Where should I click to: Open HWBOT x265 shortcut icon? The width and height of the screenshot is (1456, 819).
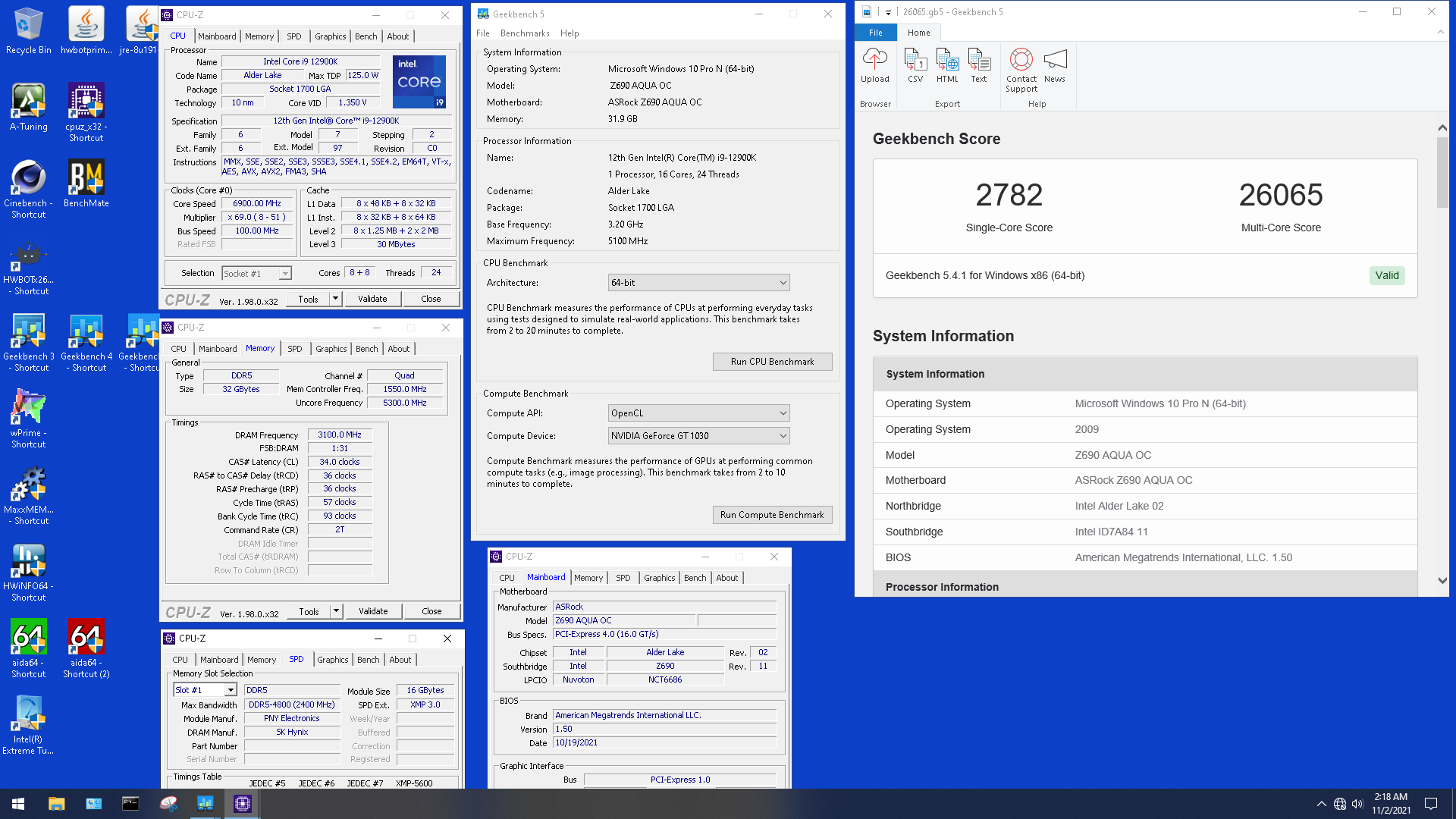point(29,265)
